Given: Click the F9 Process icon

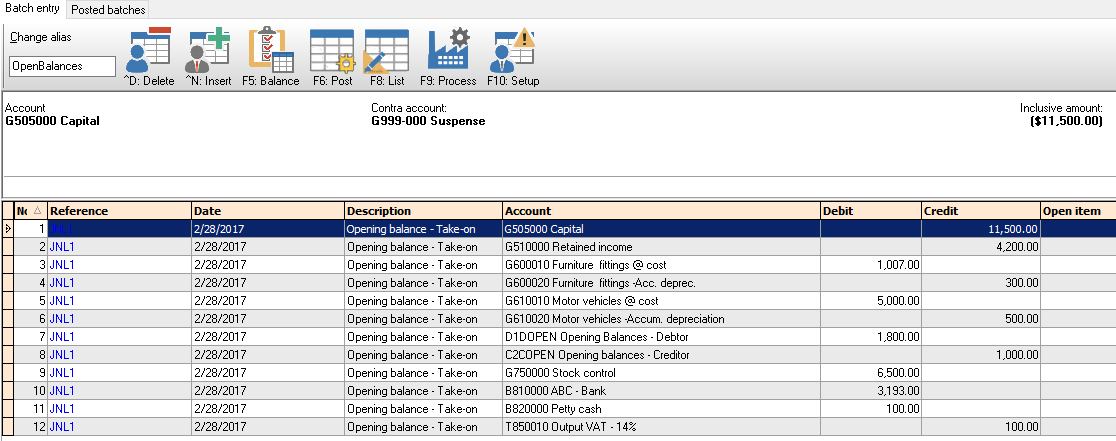Looking at the screenshot, I should [x=448, y=50].
